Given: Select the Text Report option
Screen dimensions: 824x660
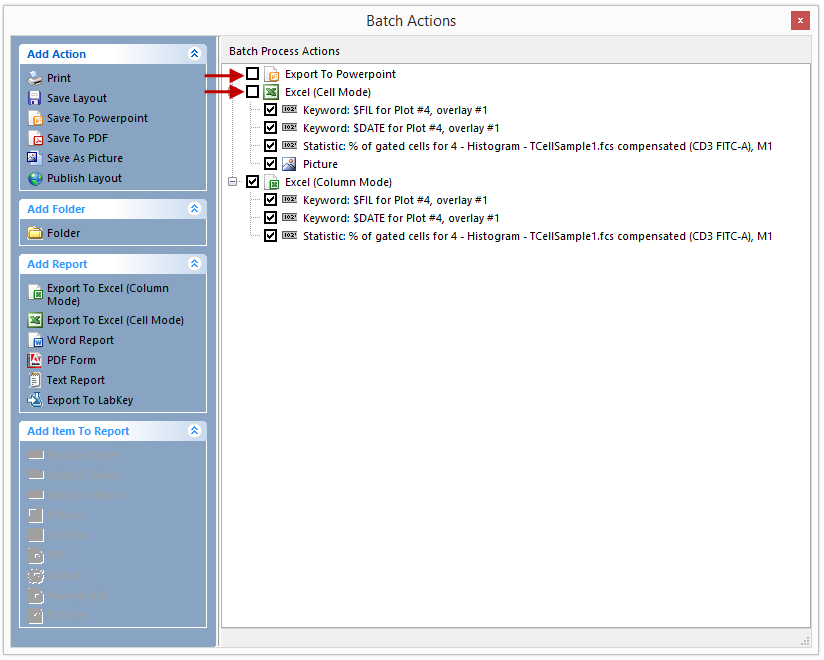Looking at the screenshot, I should pyautogui.click(x=75, y=380).
